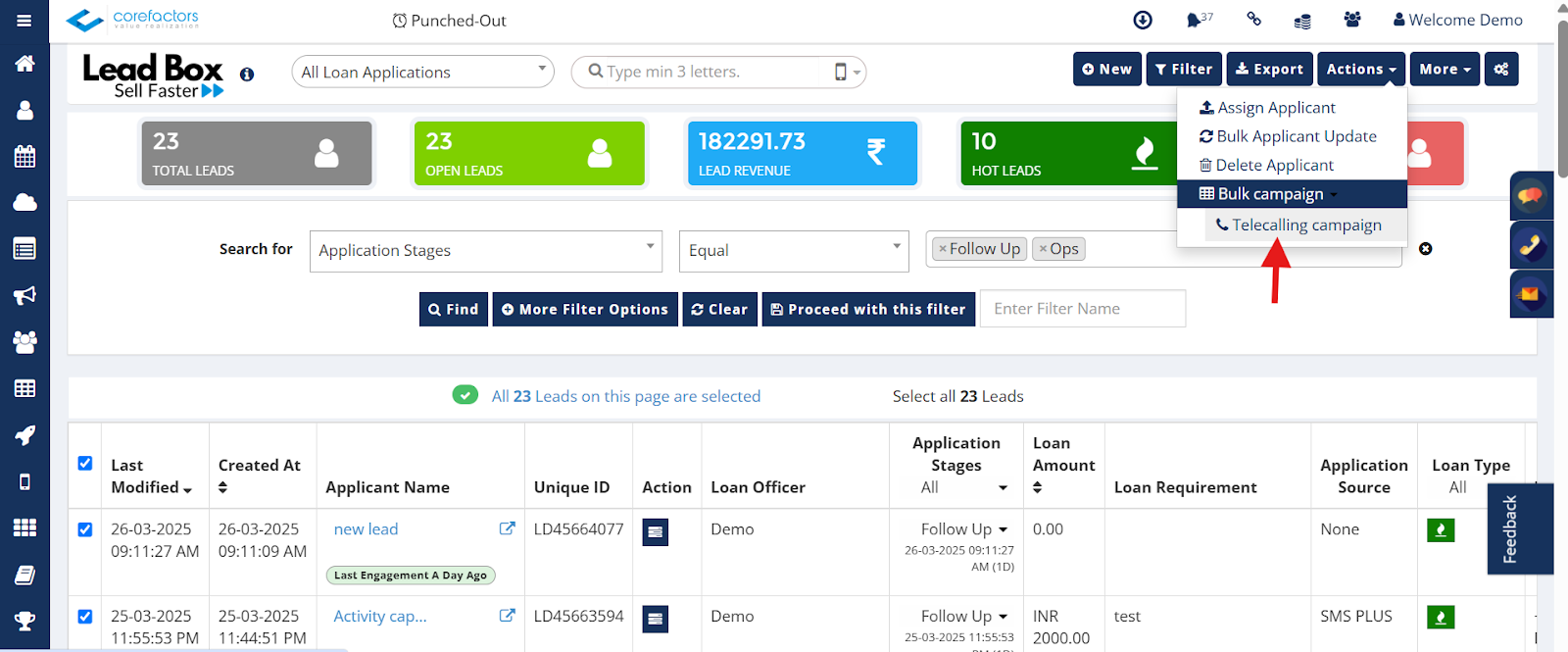Viewport: 1568px width, 652px height.
Task: Click the Type min 3 letters search box
Action: tap(706, 72)
